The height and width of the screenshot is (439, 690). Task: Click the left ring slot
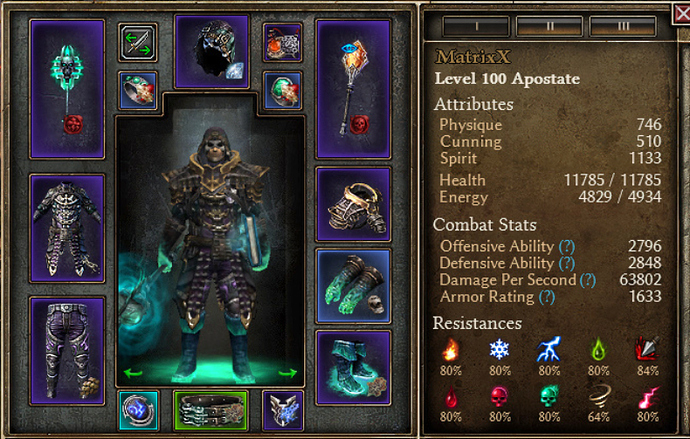(x=138, y=91)
